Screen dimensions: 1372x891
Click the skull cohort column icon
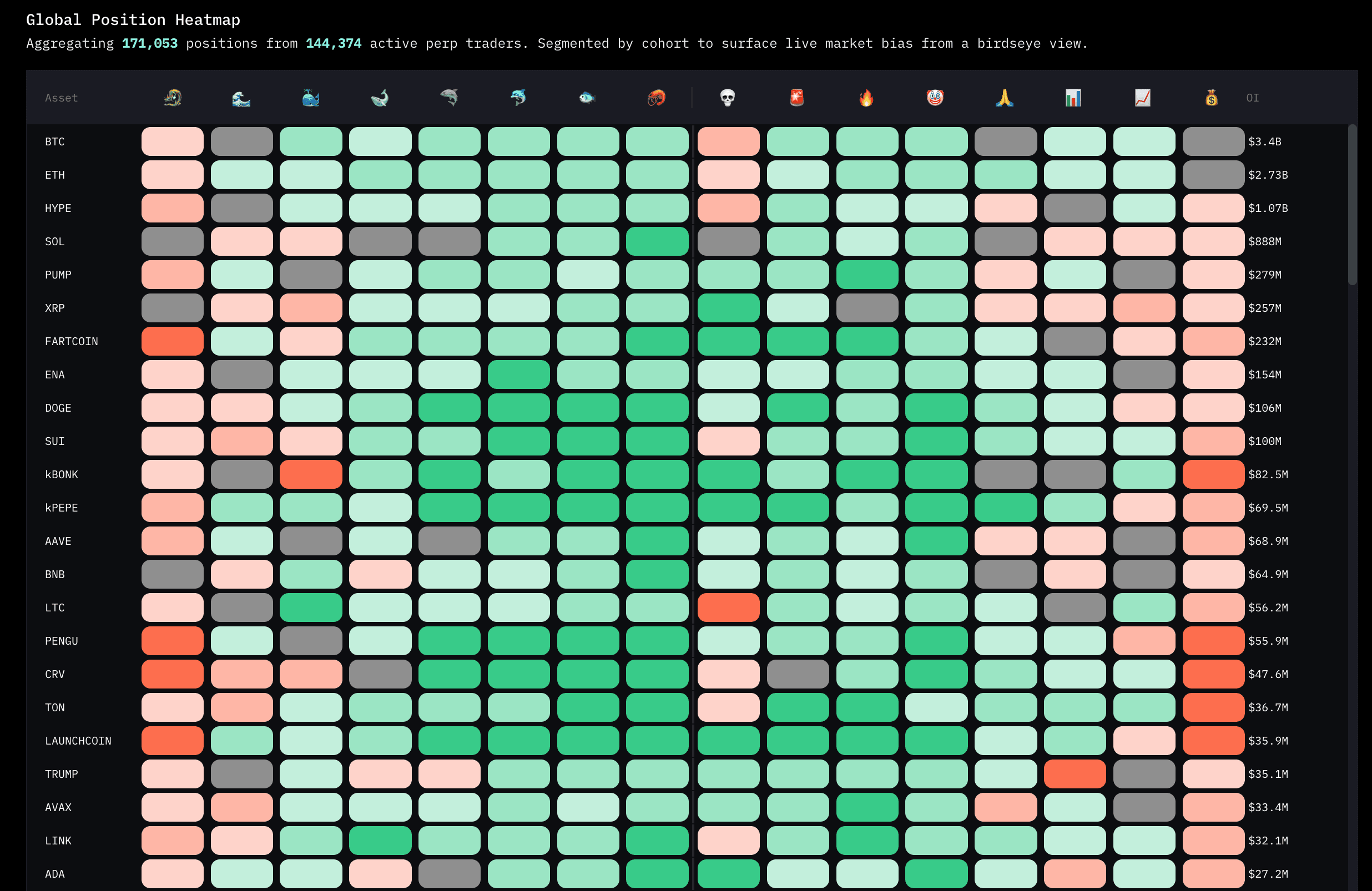tap(728, 98)
